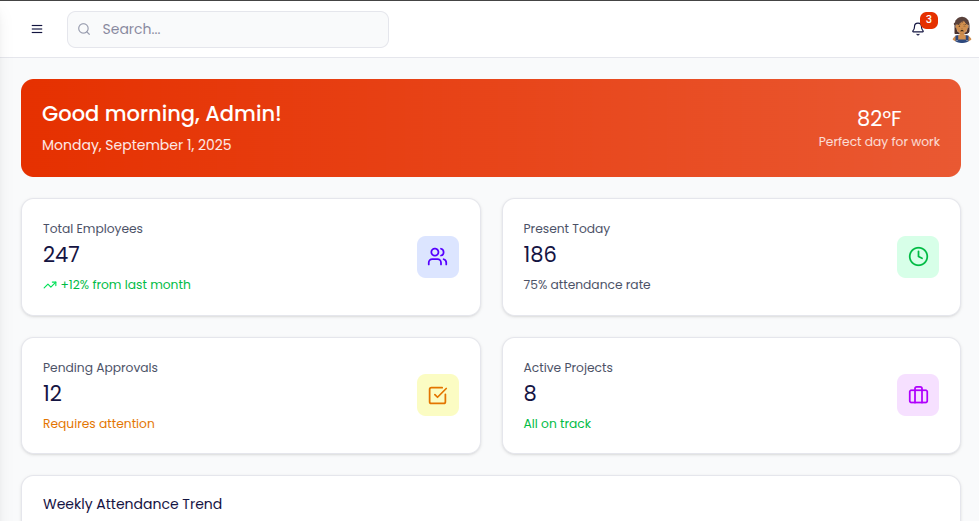This screenshot has width=979, height=521.
Task: Click the Present Today clock icon
Action: [918, 257]
